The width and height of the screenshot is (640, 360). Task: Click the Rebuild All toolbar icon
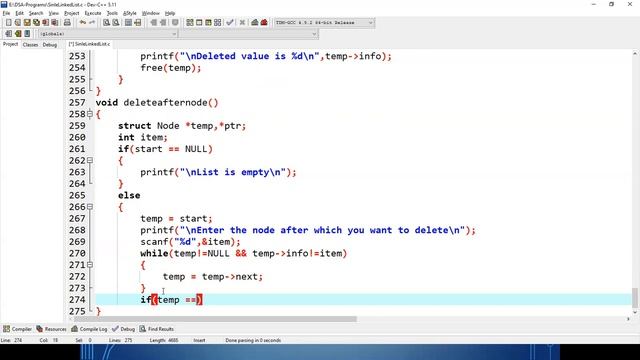tap(218, 22)
